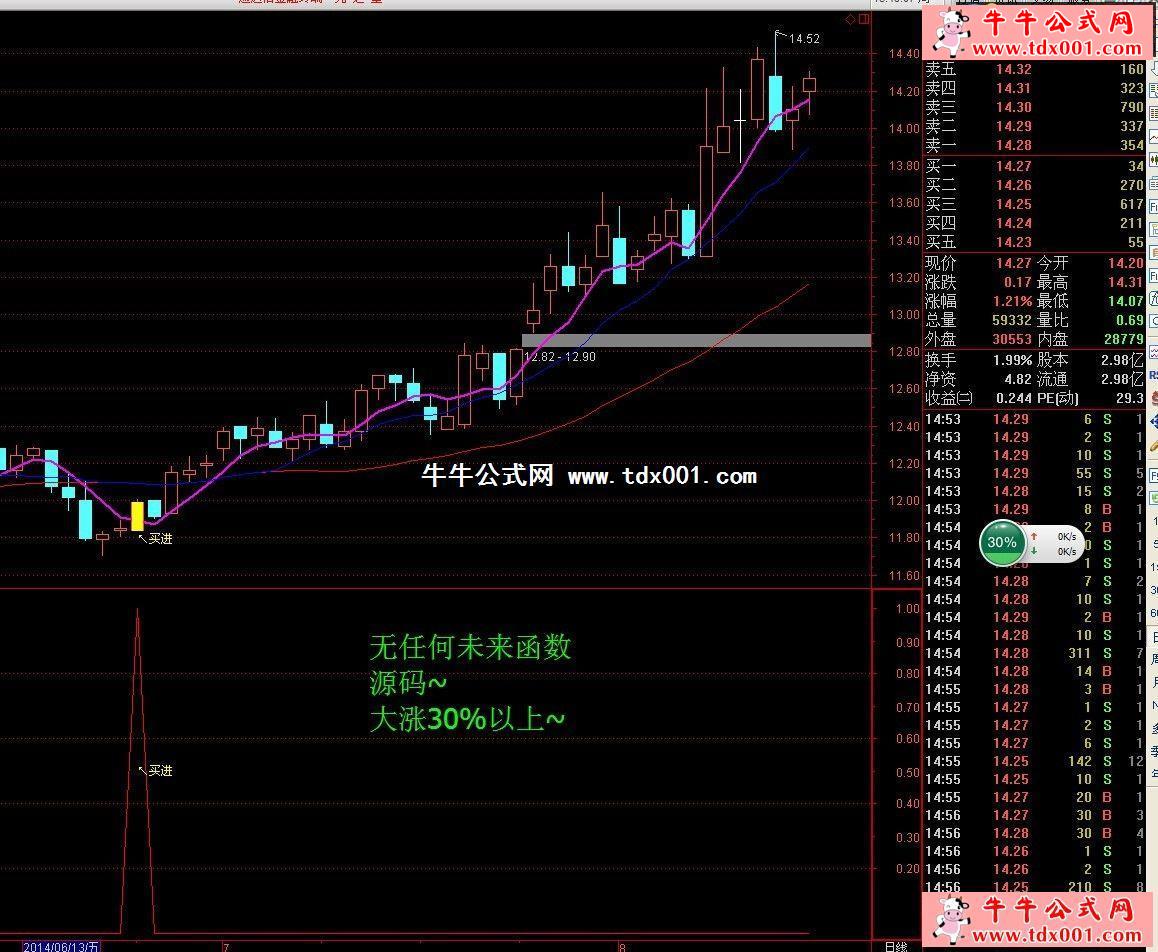The width and height of the screenshot is (1158, 952).
Task: Click the 今开 value 14.20
Action: point(1126,263)
